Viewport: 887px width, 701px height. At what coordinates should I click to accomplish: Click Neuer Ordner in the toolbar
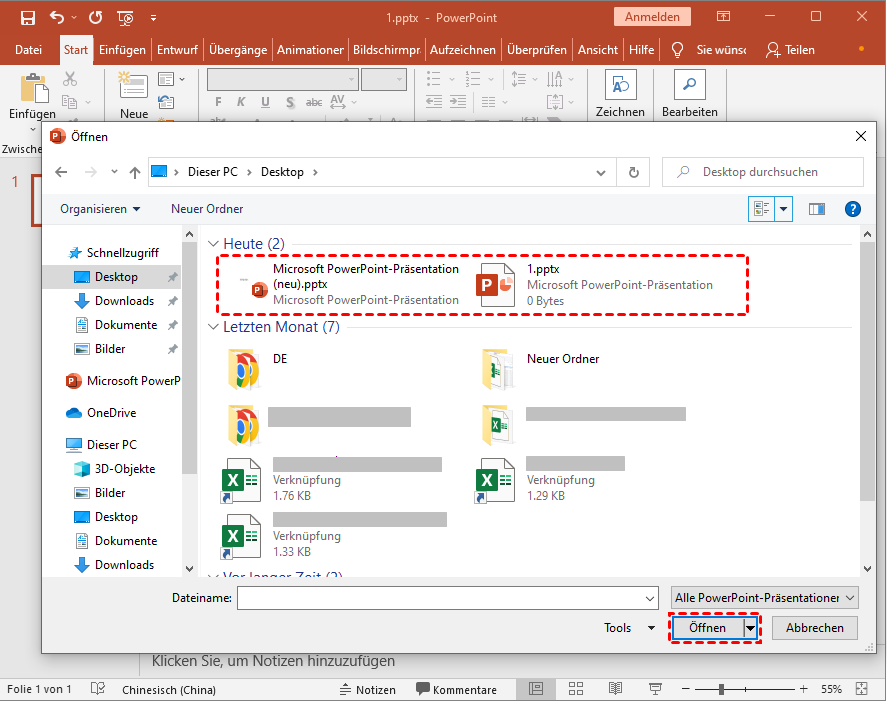point(207,209)
